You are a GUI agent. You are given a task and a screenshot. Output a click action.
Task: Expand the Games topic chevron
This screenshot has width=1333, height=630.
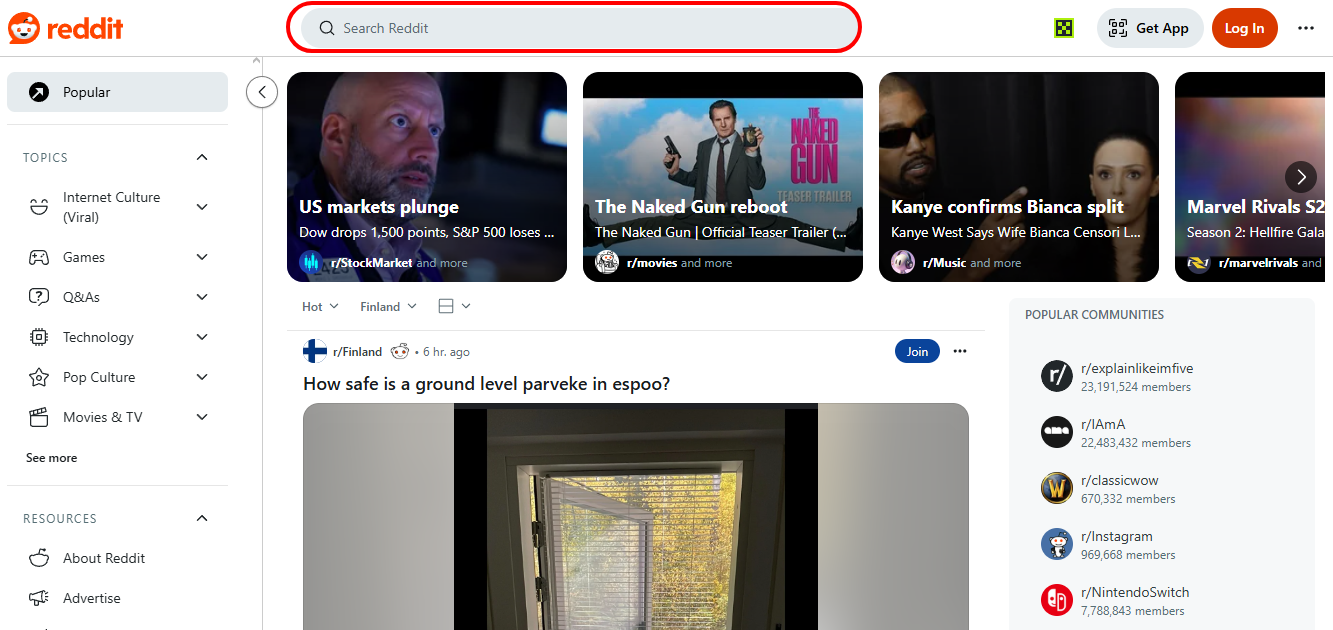click(202, 257)
